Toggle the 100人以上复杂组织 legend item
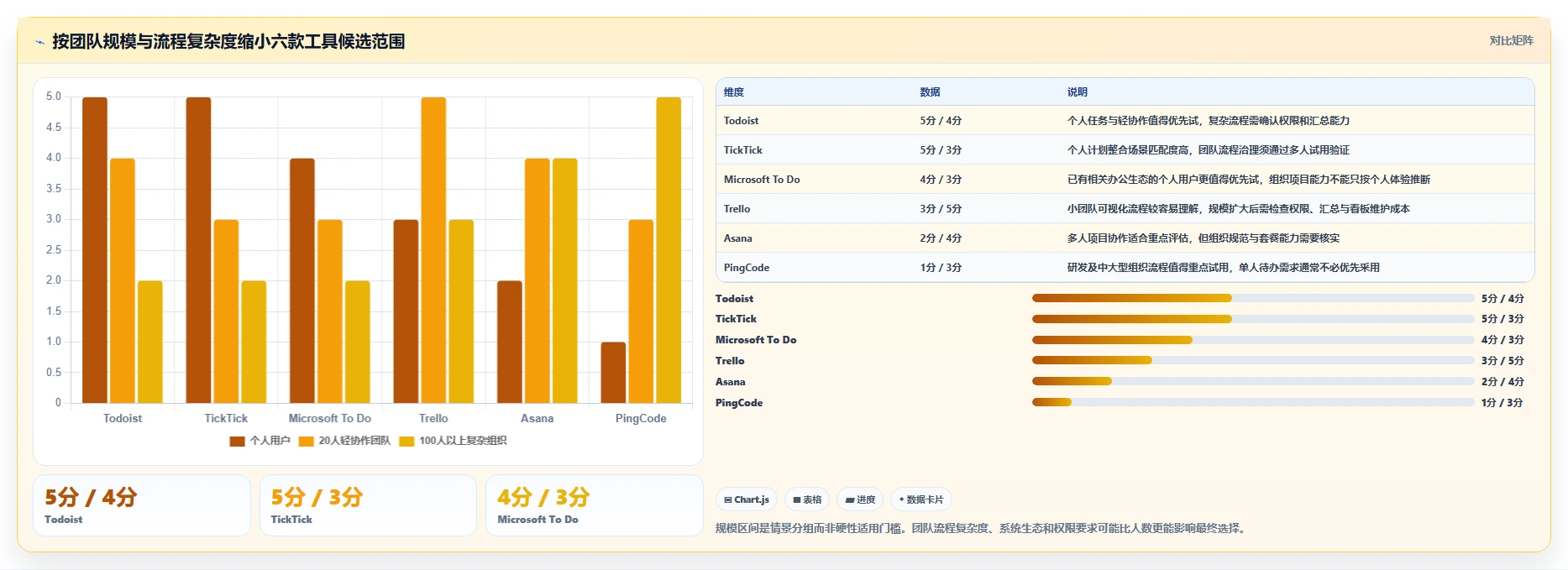1568x570 pixels. tap(453, 441)
